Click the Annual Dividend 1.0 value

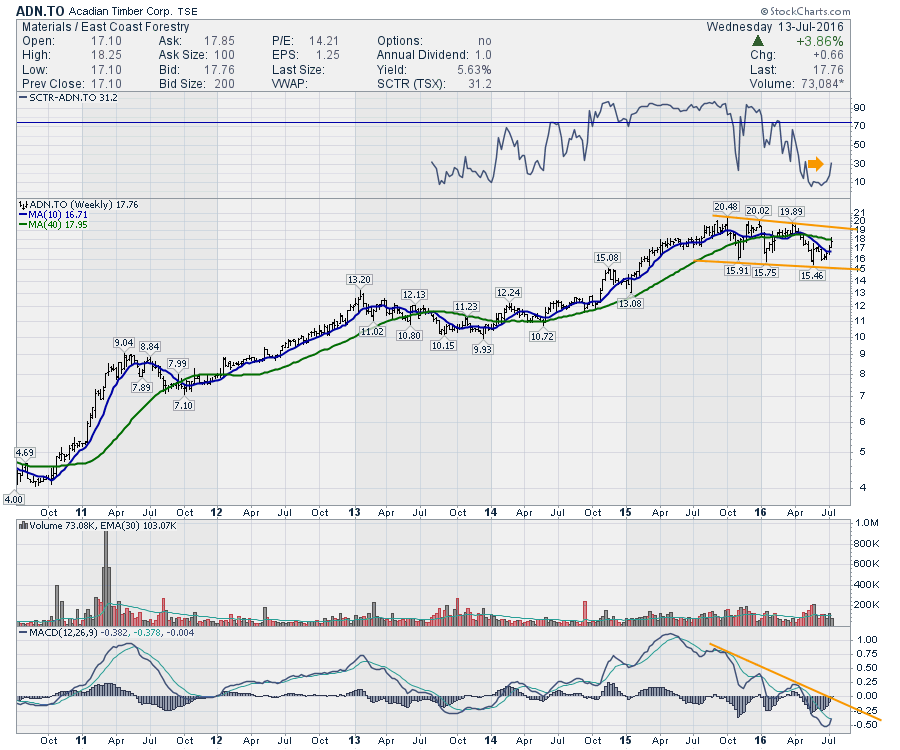(483, 55)
